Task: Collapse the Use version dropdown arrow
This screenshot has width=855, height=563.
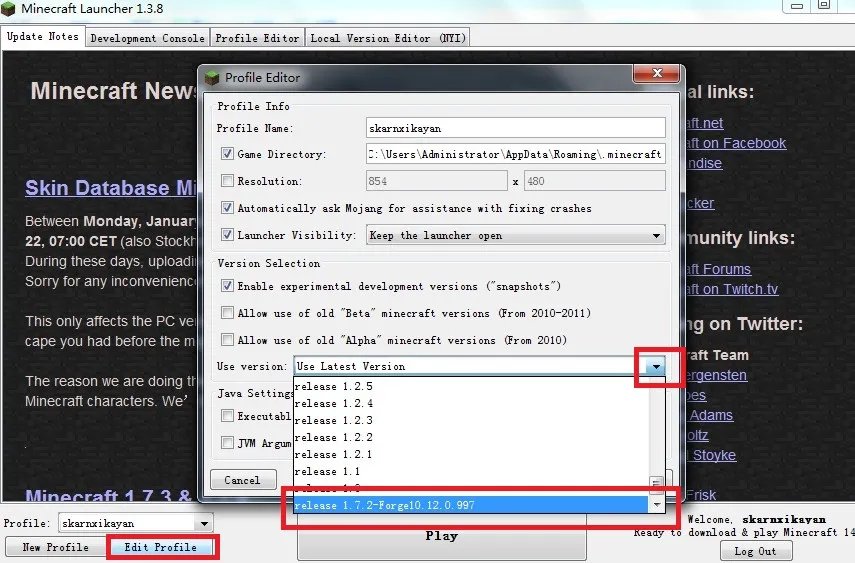Action: (656, 367)
